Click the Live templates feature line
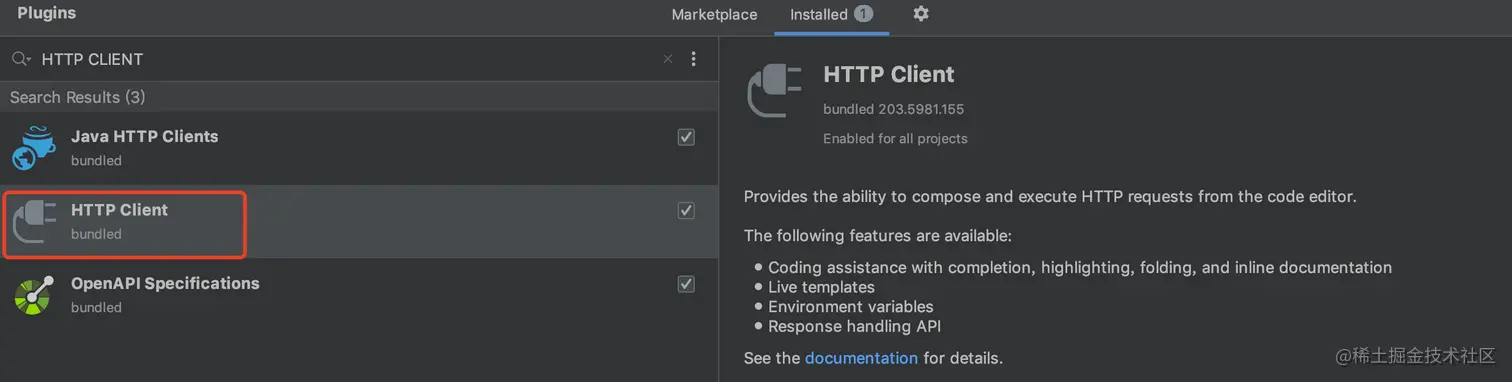 (x=821, y=287)
